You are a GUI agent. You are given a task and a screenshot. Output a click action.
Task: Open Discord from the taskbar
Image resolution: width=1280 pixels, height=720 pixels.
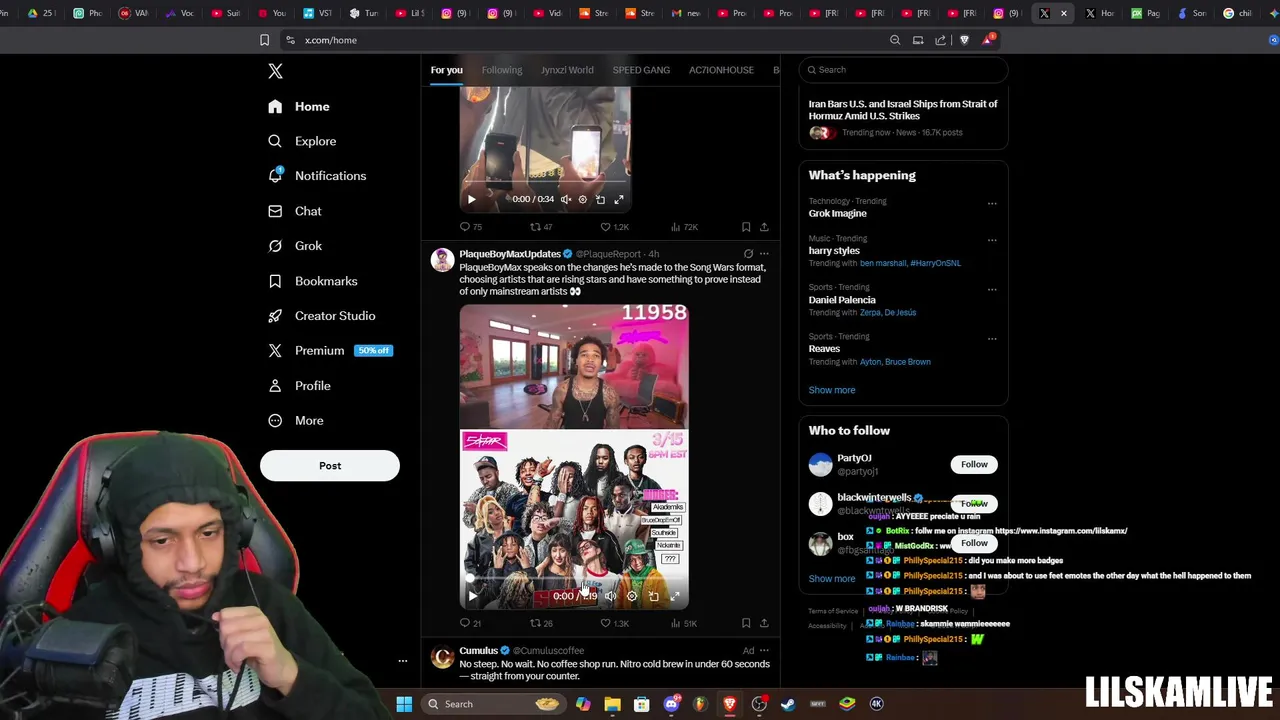pos(671,704)
